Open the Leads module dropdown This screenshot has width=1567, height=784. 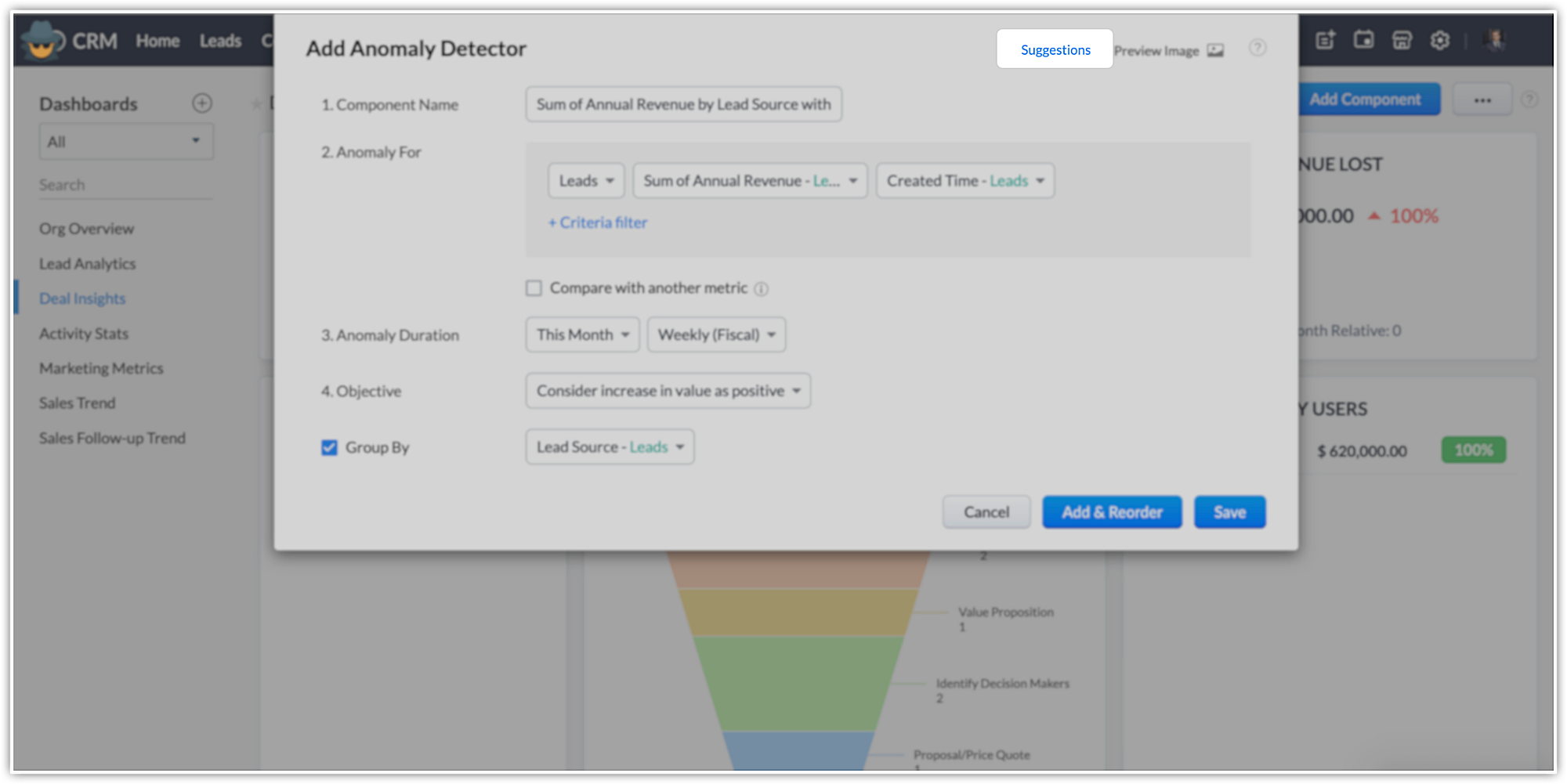(586, 181)
